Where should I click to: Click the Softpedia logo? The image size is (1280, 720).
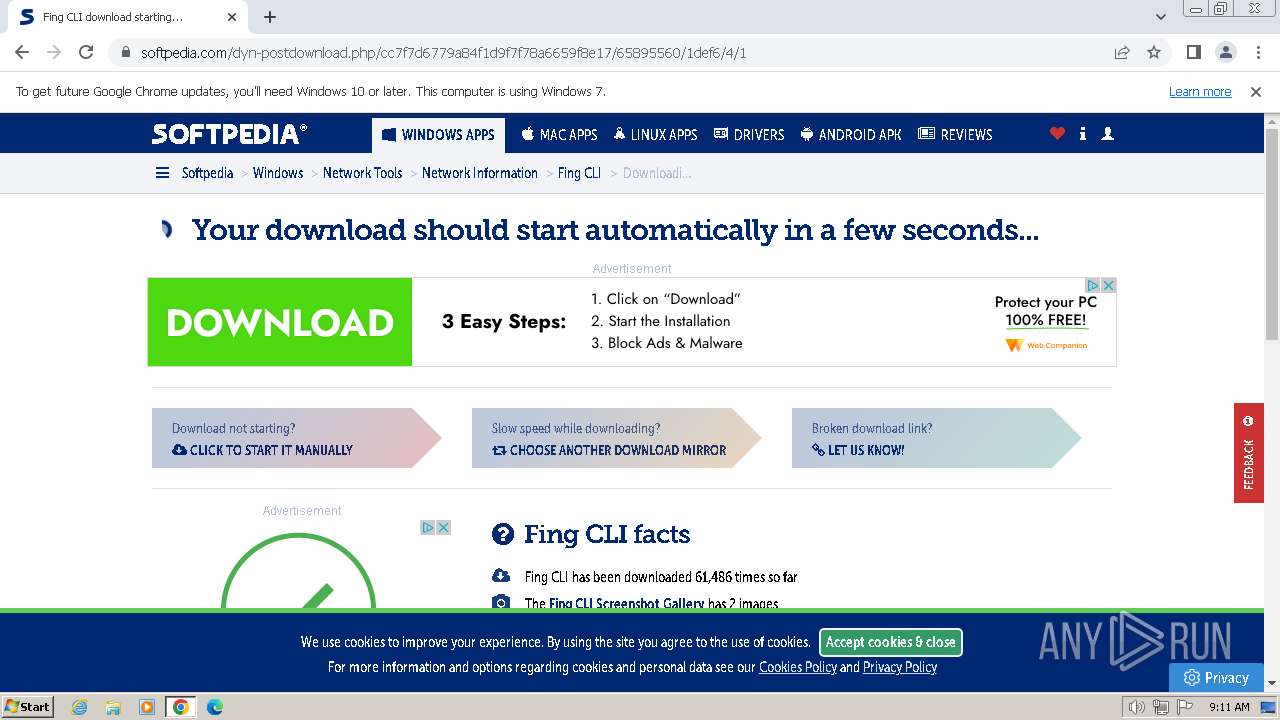click(230, 133)
